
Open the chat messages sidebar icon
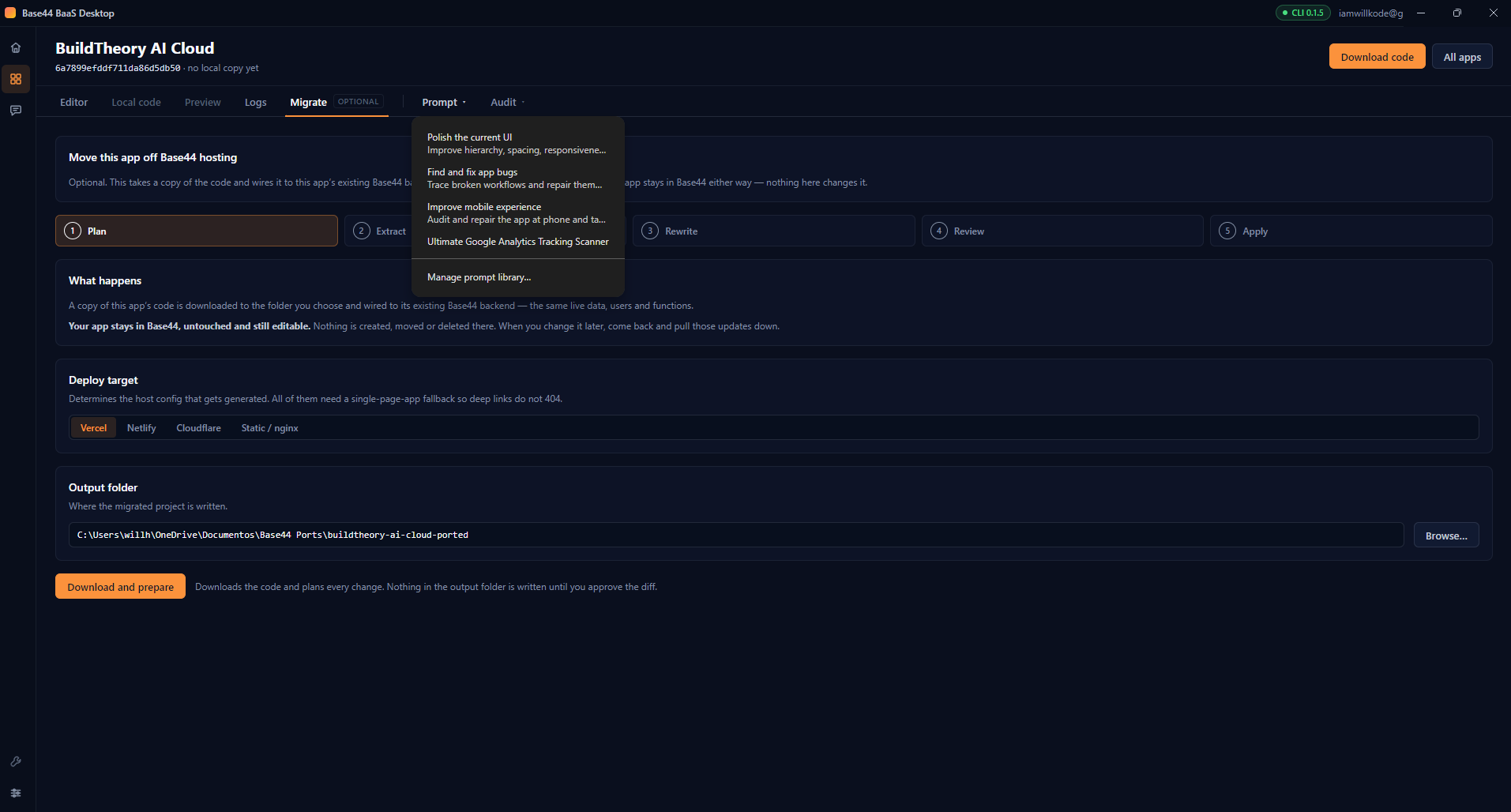[16, 111]
